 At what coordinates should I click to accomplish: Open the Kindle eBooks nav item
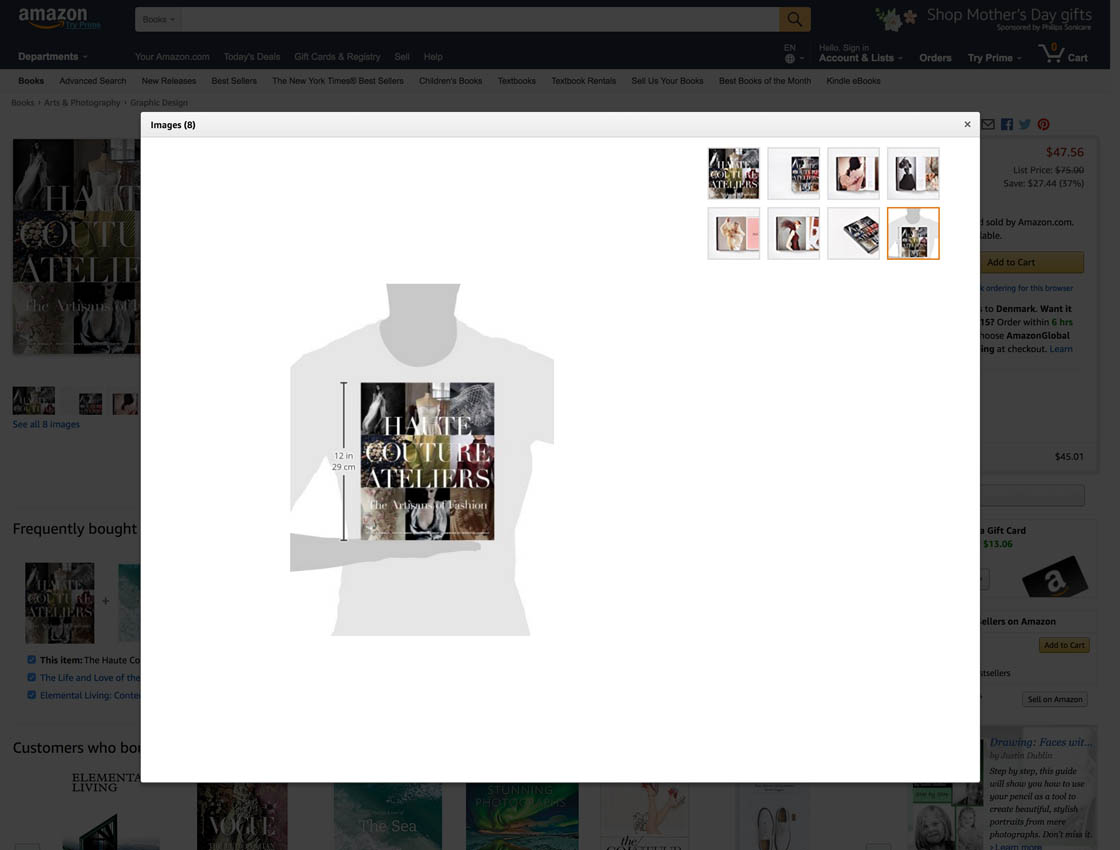[853, 81]
